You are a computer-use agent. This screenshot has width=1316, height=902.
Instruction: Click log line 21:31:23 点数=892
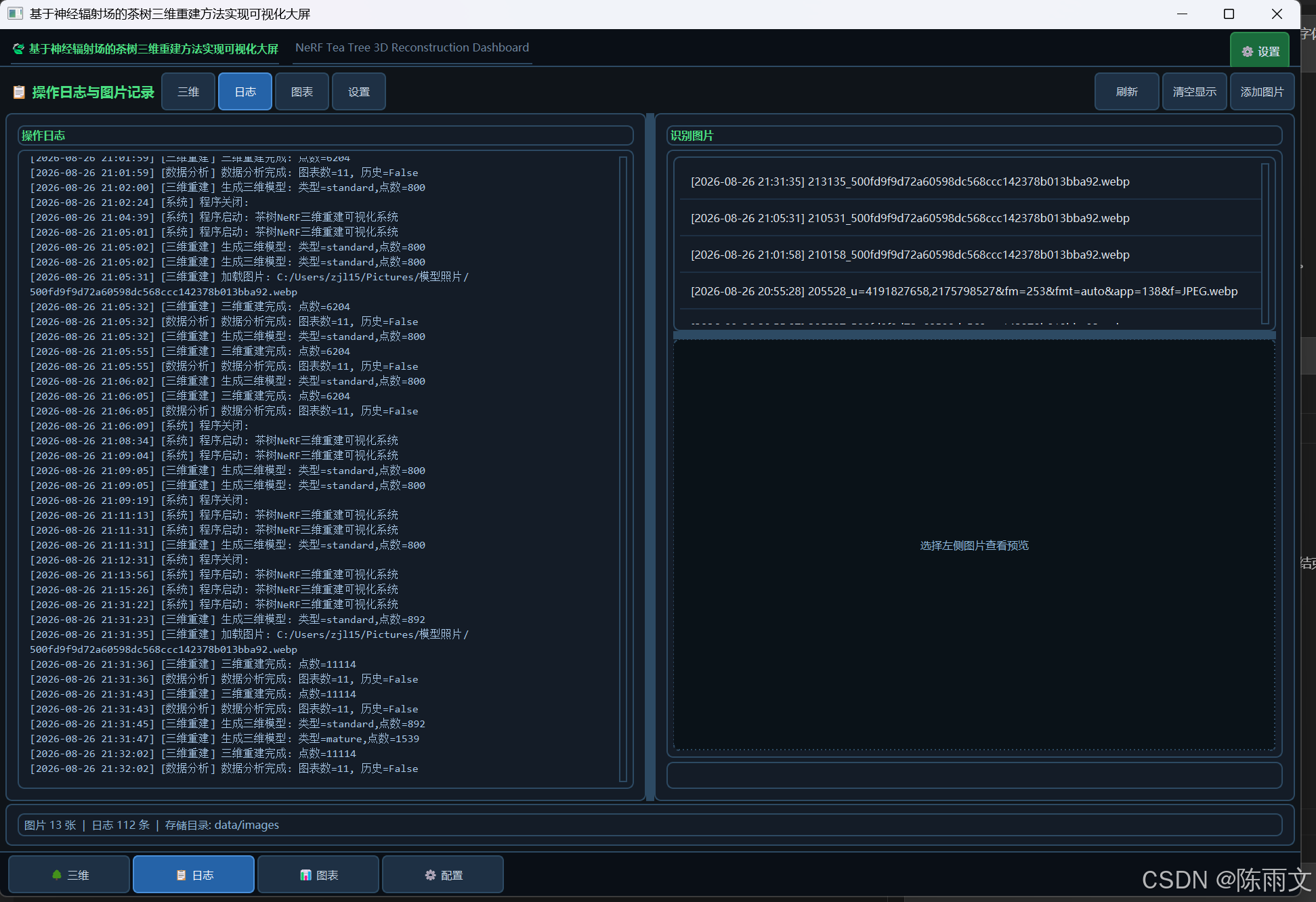coord(228,620)
